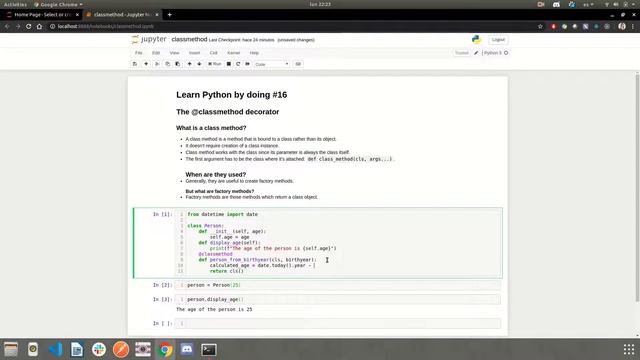Cut the selected cell using the scissors icon
Screen dimensions: 640x360
(x=157, y=64)
